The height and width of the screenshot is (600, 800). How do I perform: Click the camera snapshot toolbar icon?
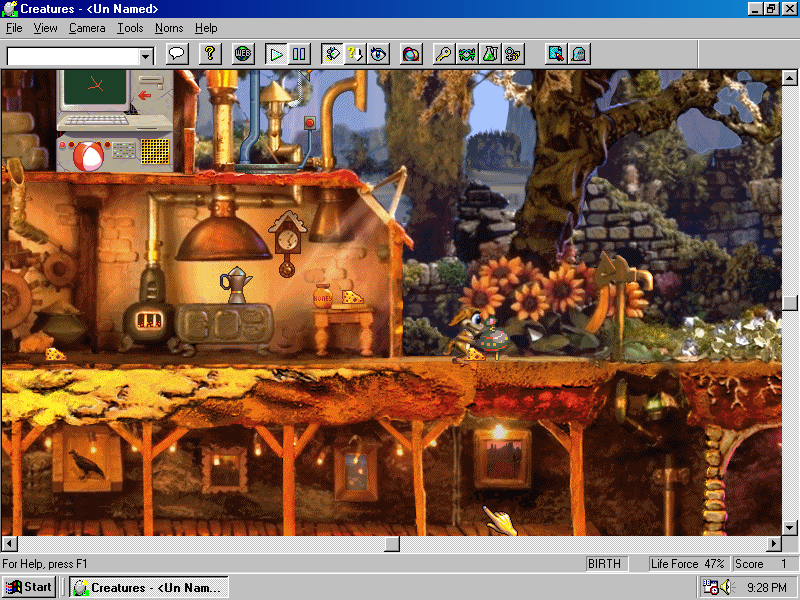click(411, 54)
